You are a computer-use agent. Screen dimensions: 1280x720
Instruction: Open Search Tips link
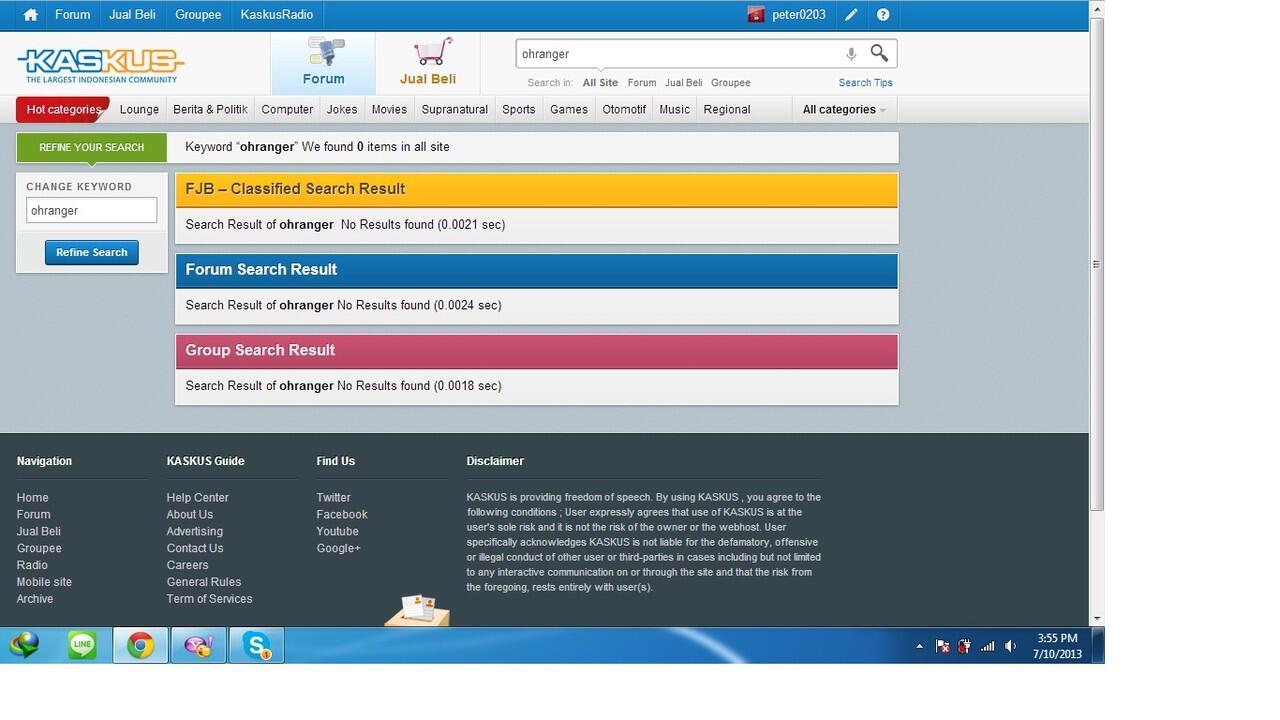click(866, 83)
